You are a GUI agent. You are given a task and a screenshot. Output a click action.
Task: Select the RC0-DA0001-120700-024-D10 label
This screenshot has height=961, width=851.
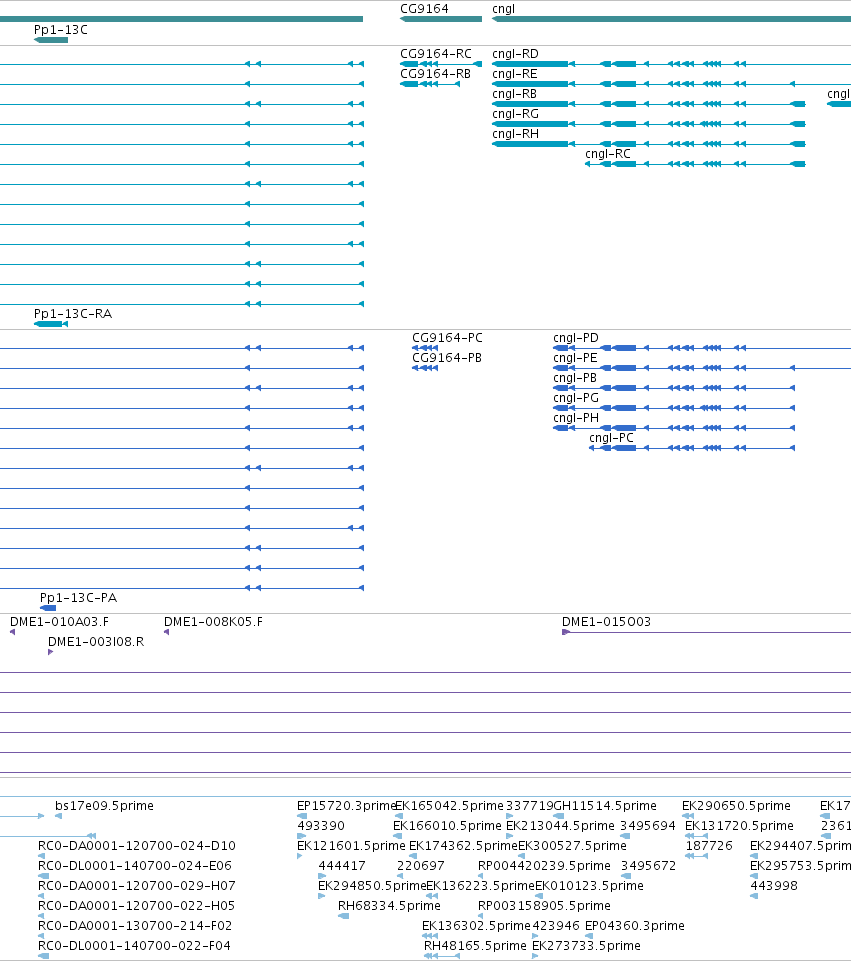[x=137, y=846]
